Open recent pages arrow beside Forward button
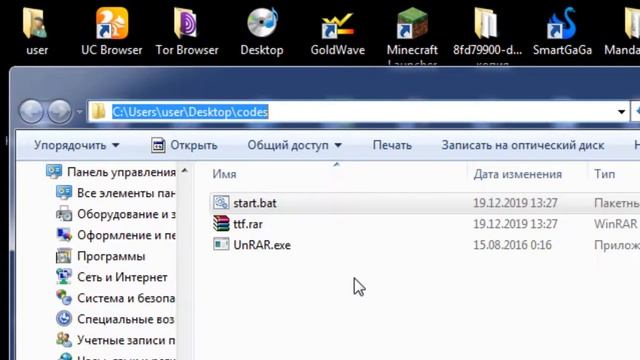The image size is (640, 360). 79,111
